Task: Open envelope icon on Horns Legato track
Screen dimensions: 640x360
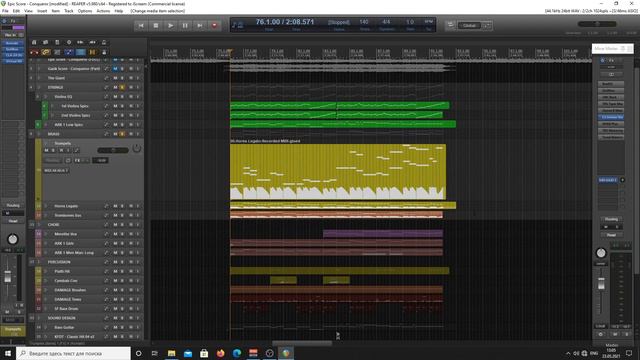Action: 107,206
